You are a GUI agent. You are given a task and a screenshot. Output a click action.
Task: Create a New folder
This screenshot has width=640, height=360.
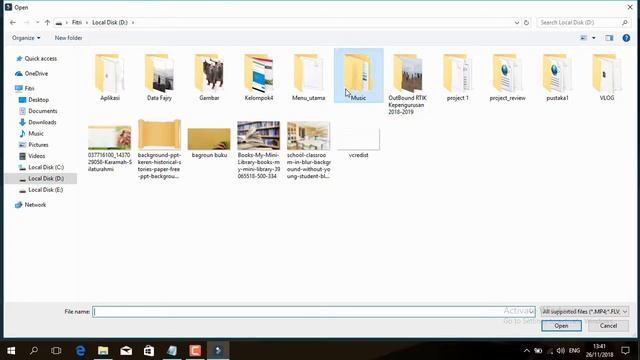69,38
